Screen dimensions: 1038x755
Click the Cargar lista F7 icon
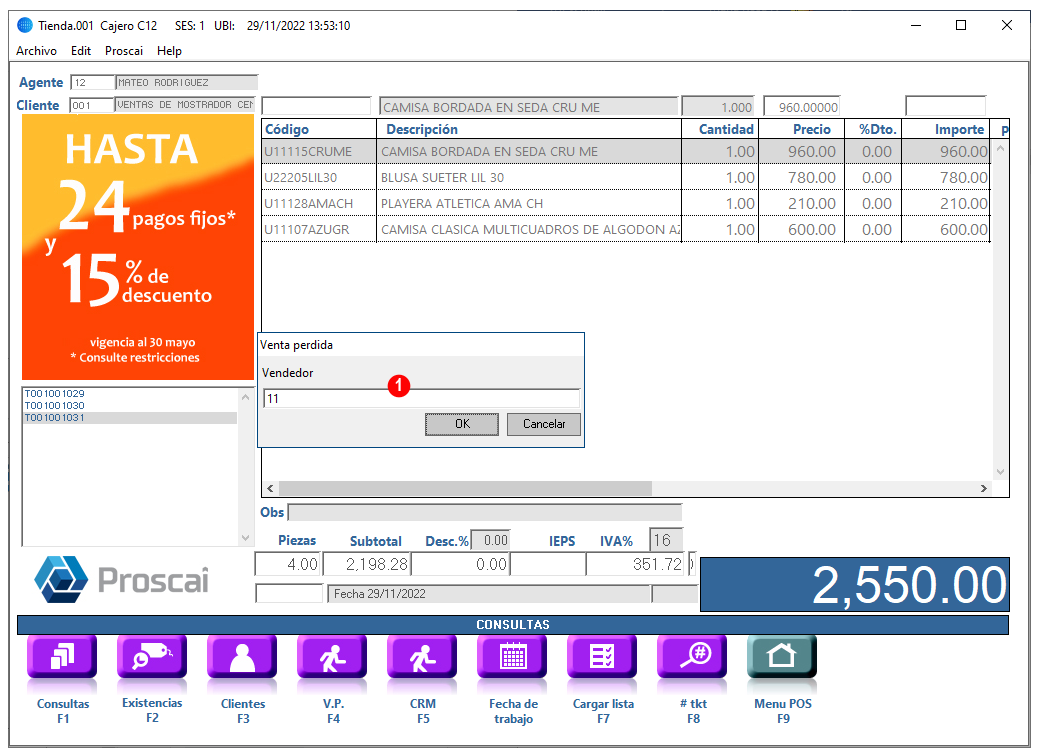pos(602,656)
